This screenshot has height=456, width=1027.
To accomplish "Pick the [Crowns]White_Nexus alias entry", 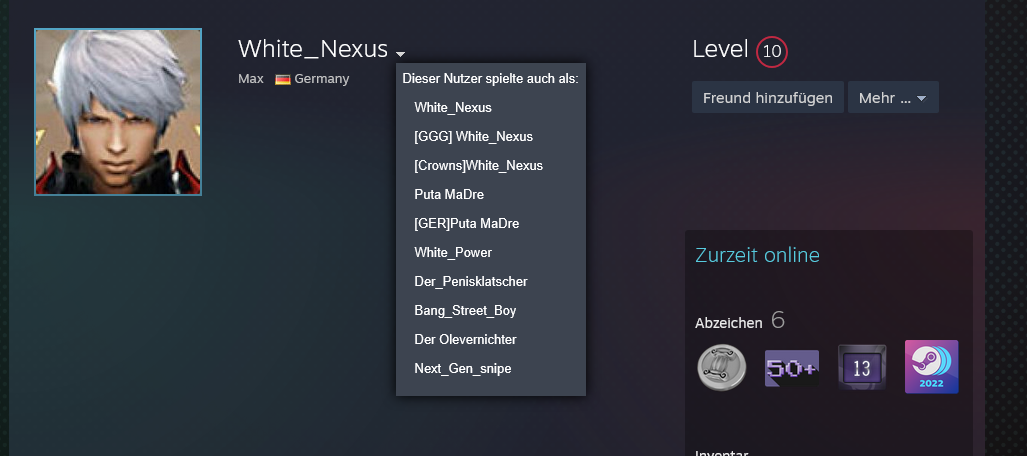I will (478, 165).
